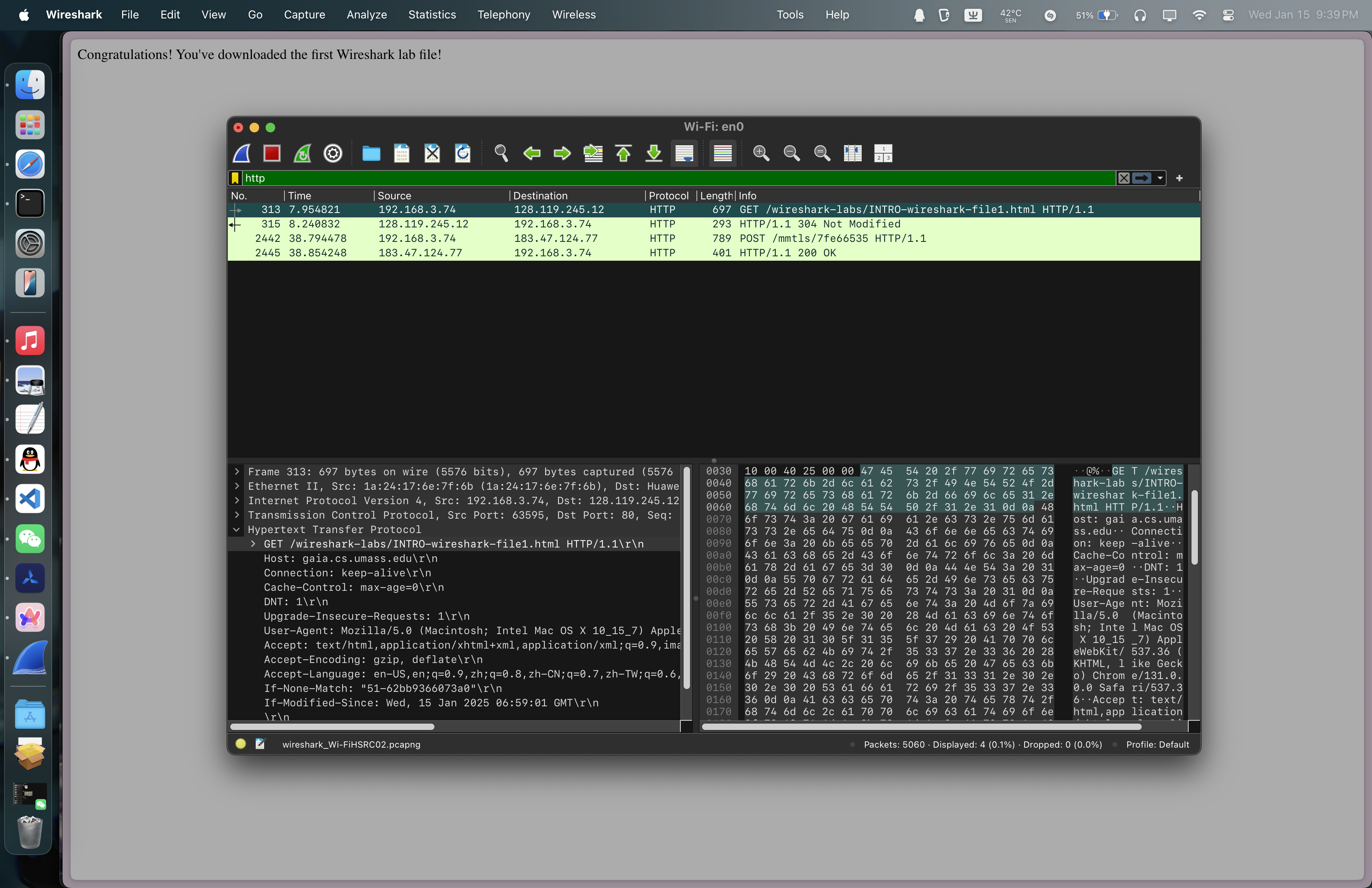
Task: Open the Telephony menu
Action: [504, 14]
